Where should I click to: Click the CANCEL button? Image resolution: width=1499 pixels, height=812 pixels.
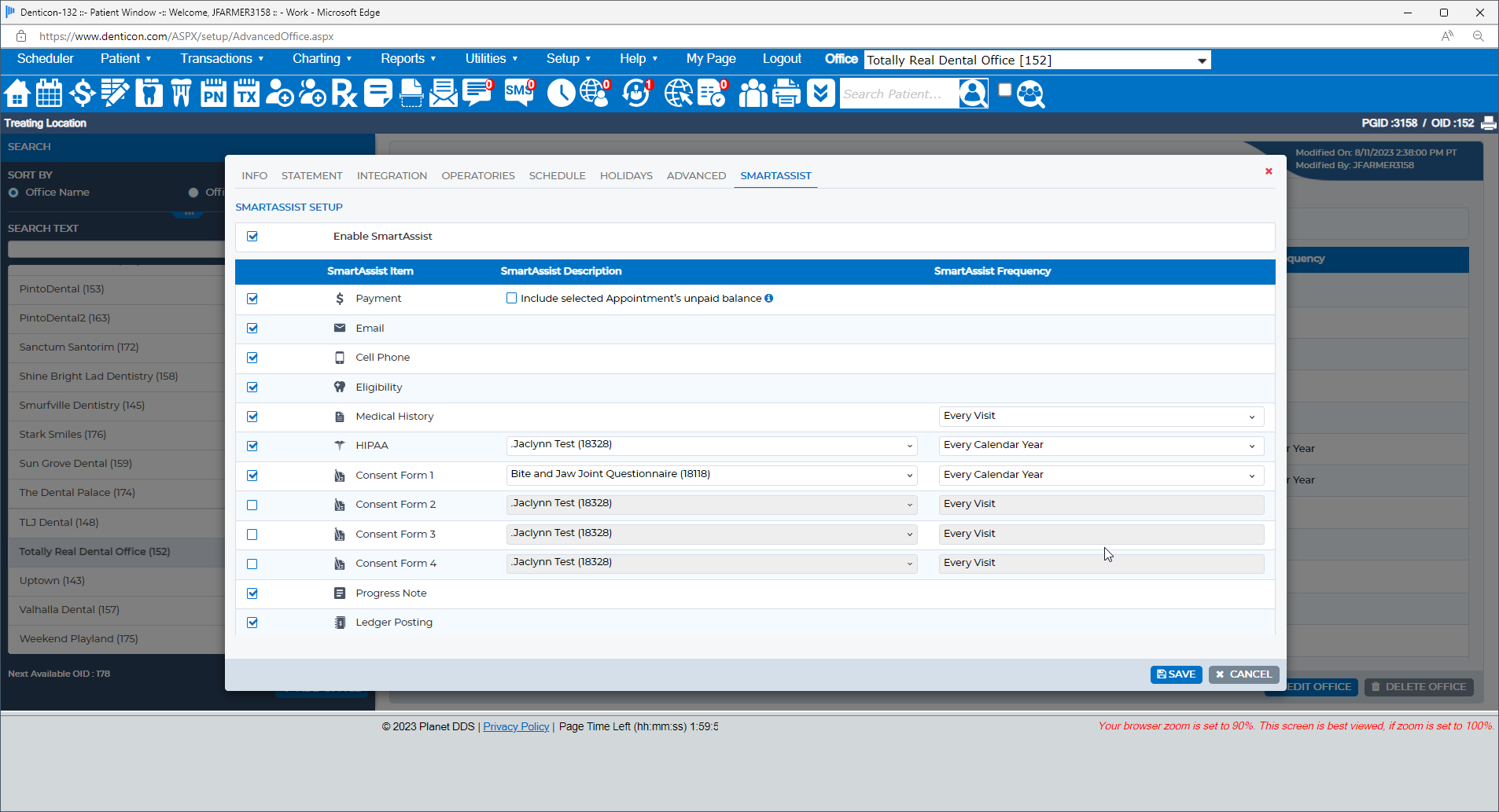[1244, 674]
